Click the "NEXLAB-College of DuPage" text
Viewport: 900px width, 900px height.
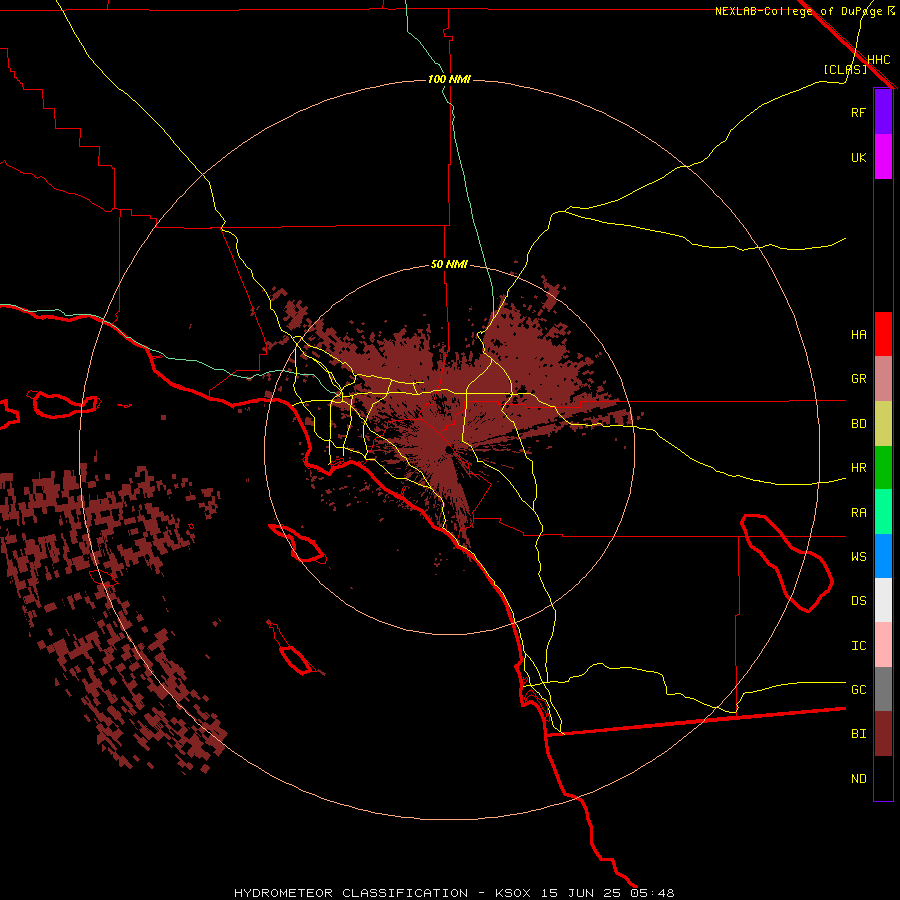point(798,11)
